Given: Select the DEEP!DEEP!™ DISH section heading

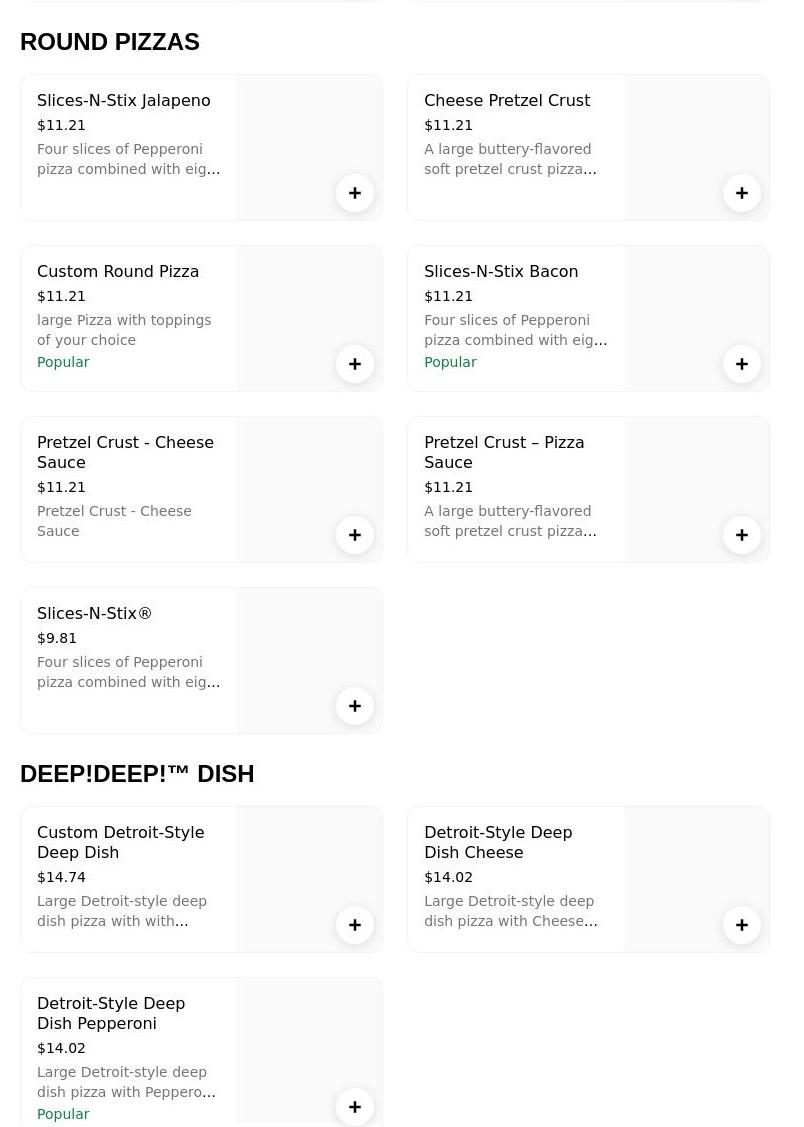Looking at the screenshot, I should pyautogui.click(x=137, y=774).
